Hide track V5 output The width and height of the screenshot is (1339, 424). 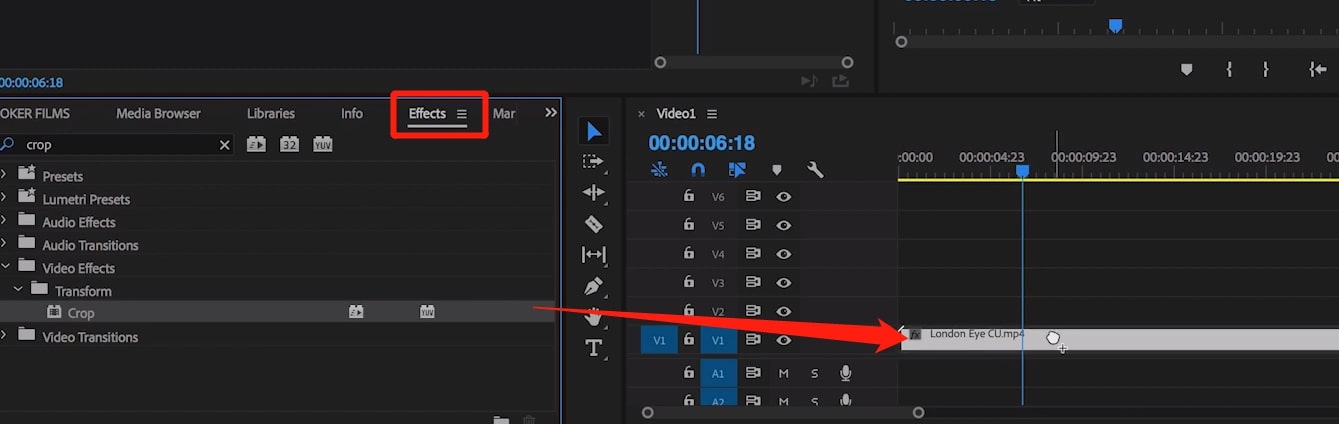(784, 225)
